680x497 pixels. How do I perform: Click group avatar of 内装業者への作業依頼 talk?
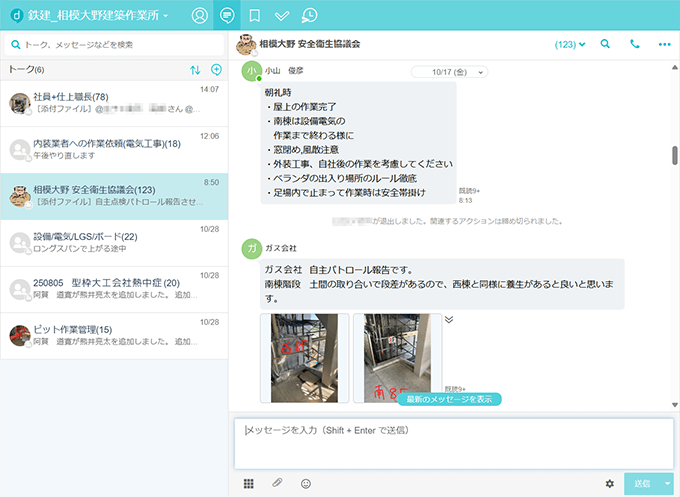[x=20, y=150]
